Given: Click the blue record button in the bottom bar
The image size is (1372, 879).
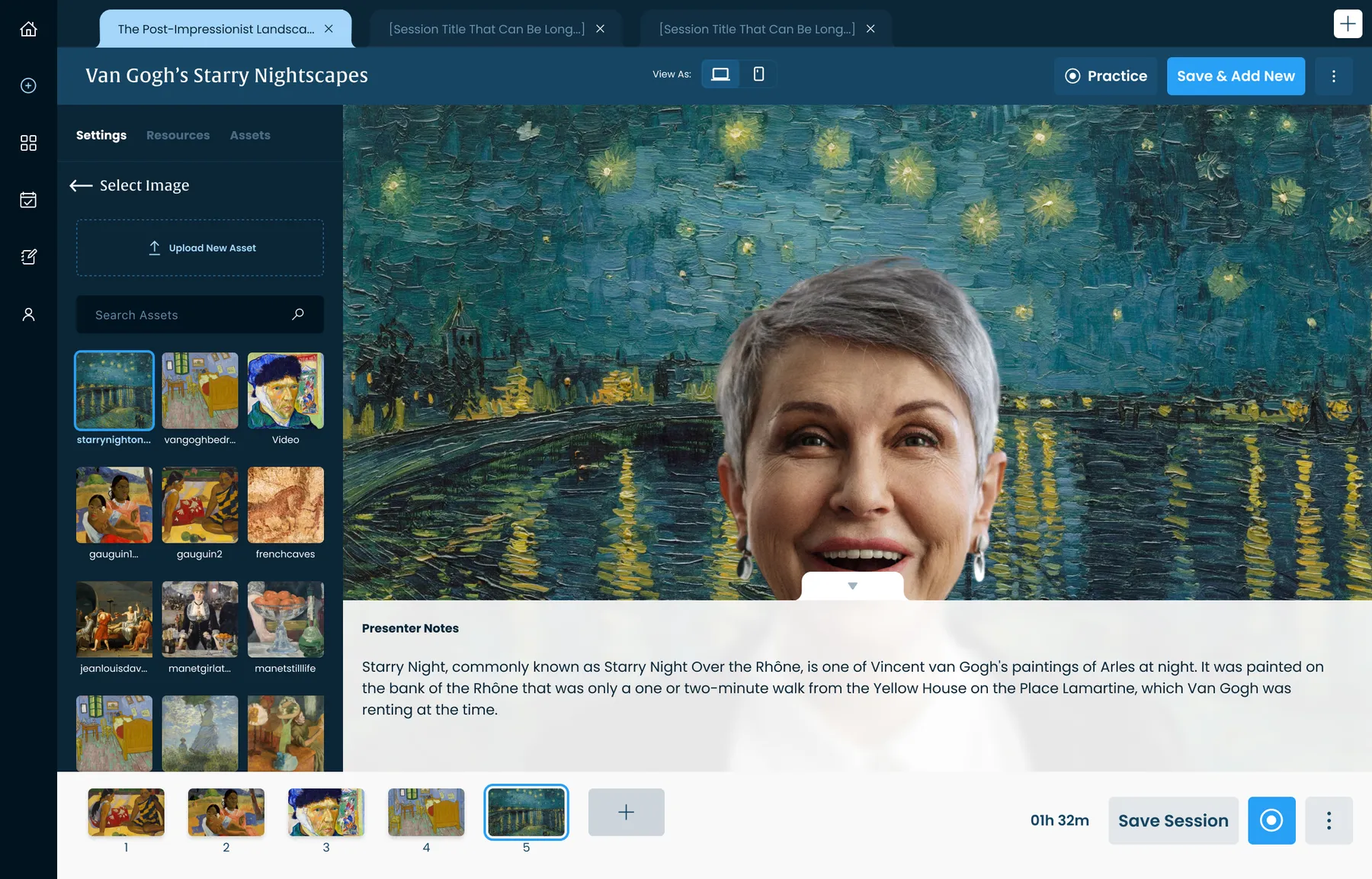Looking at the screenshot, I should 1271,820.
